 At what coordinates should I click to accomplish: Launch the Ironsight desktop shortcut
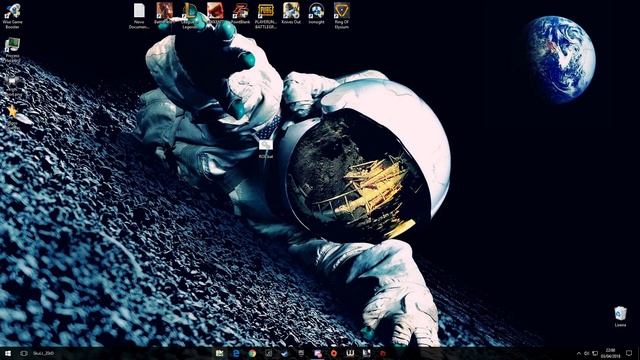tap(316, 13)
